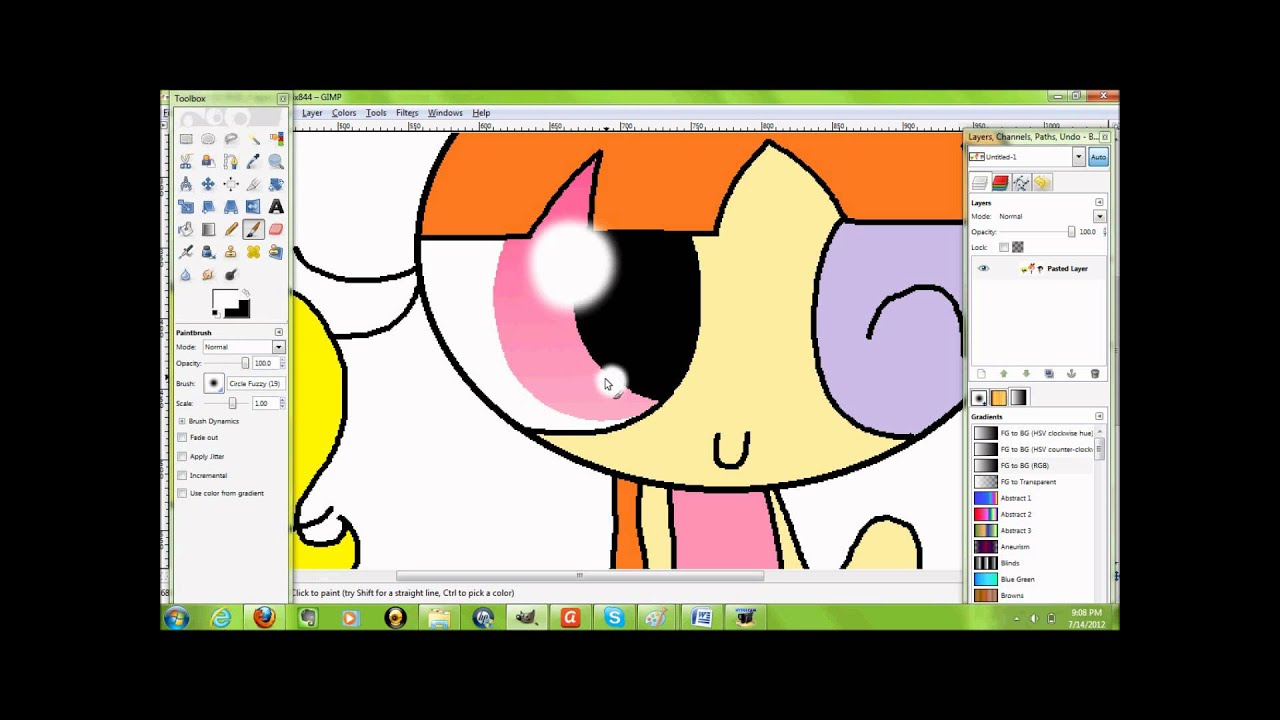Open Firefox from the taskbar
The height and width of the screenshot is (720, 1280).
[264, 618]
